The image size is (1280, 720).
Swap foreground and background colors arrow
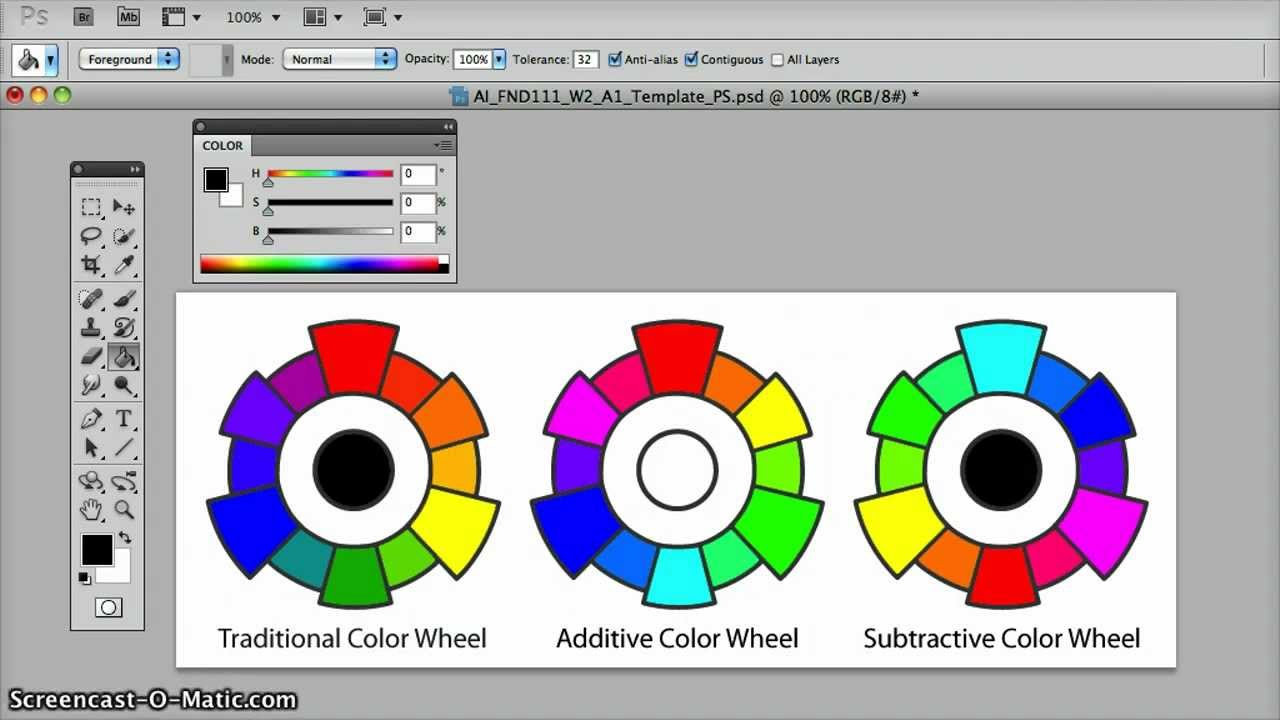click(x=125, y=537)
